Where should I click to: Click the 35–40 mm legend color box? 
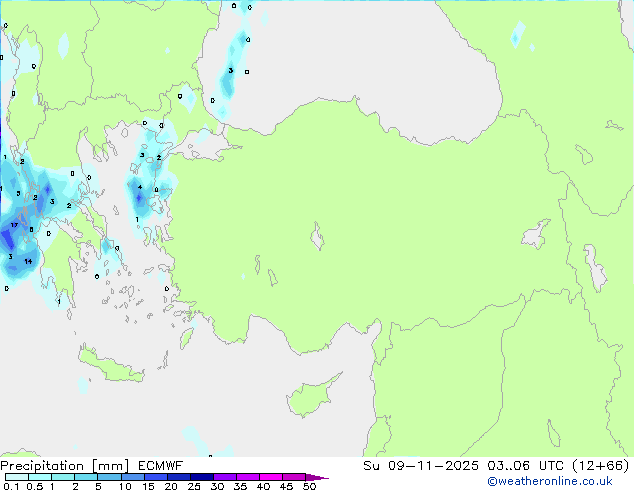click(247, 477)
